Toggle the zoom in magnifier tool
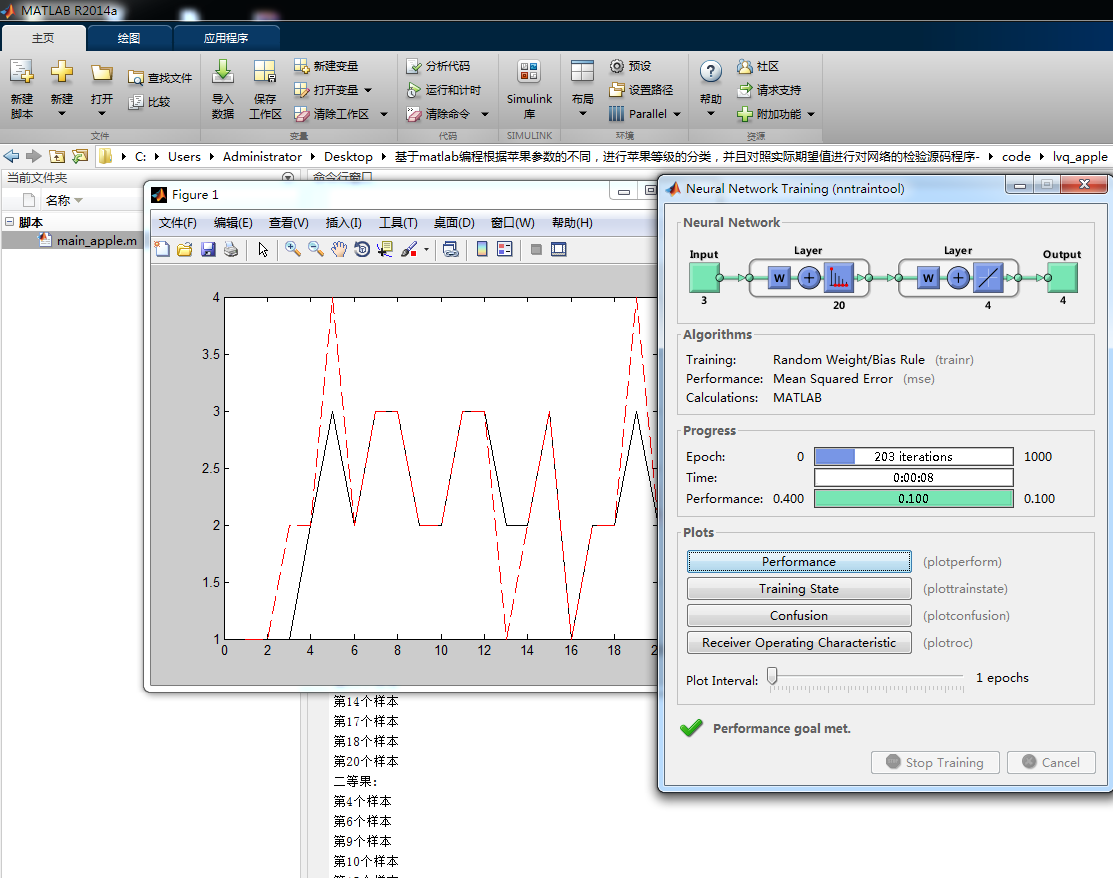This screenshot has height=878, width=1113. (x=292, y=249)
